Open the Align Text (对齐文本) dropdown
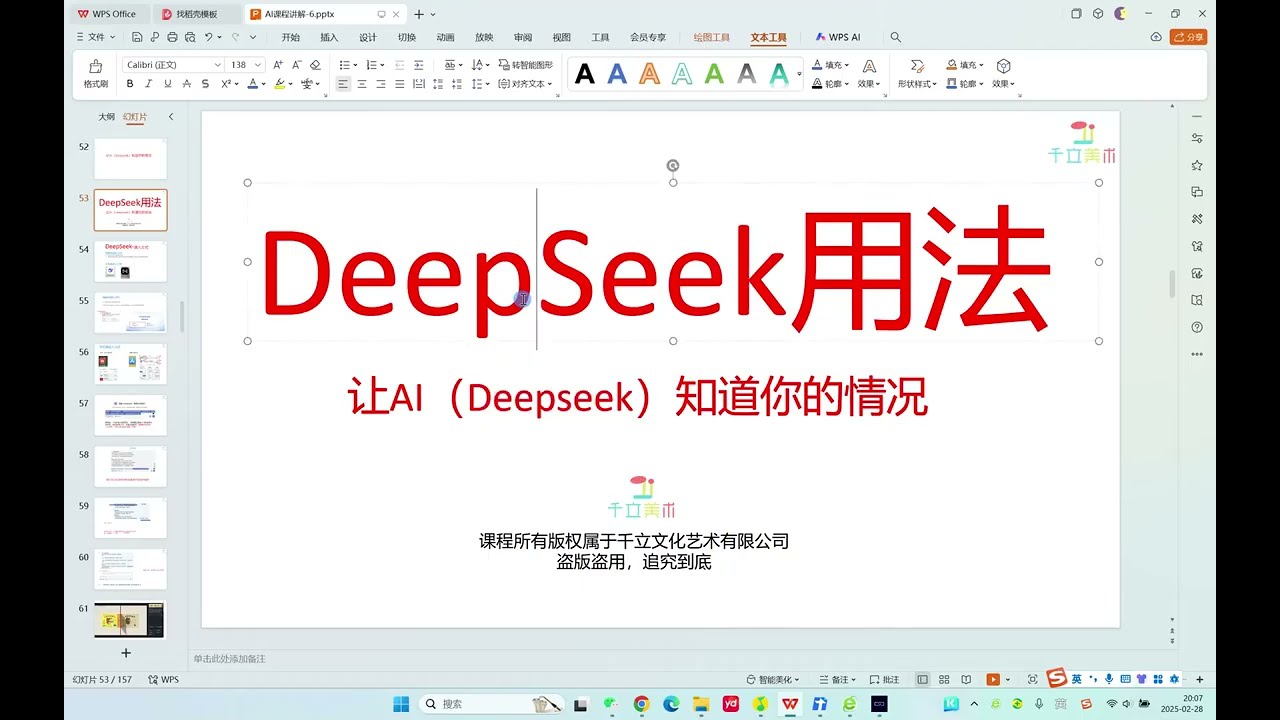The height and width of the screenshot is (720, 1280). 526,84
